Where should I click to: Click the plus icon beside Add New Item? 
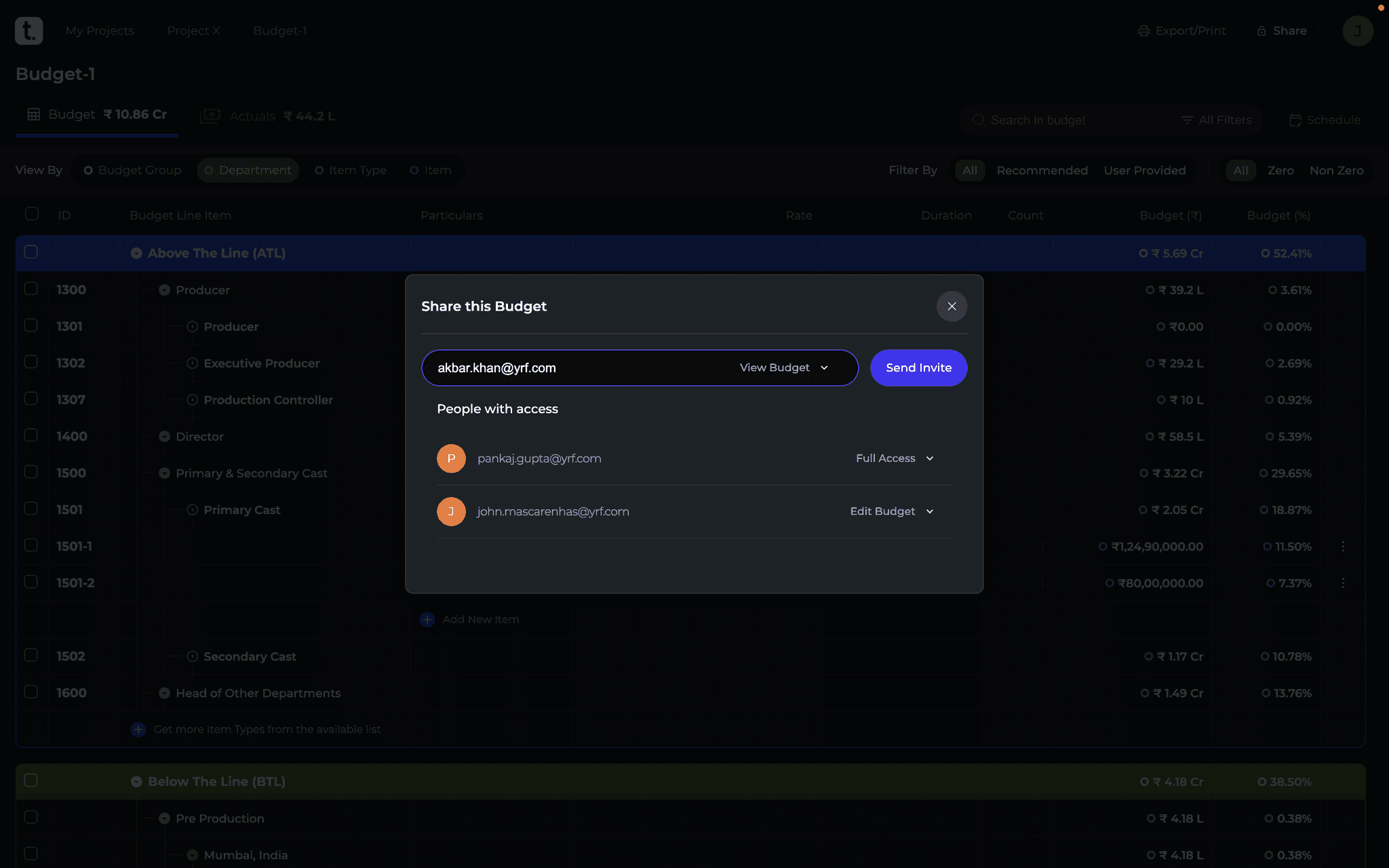pyautogui.click(x=427, y=619)
